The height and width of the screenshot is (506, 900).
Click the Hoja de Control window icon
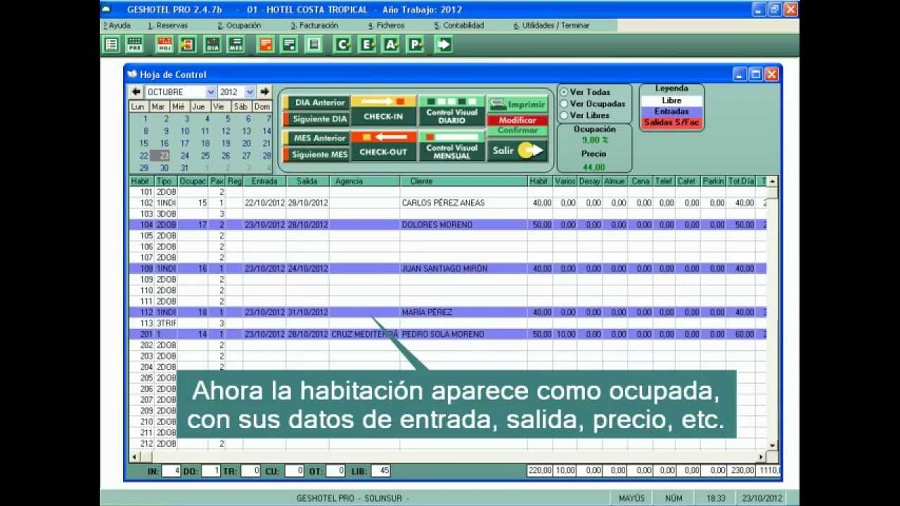[133, 74]
